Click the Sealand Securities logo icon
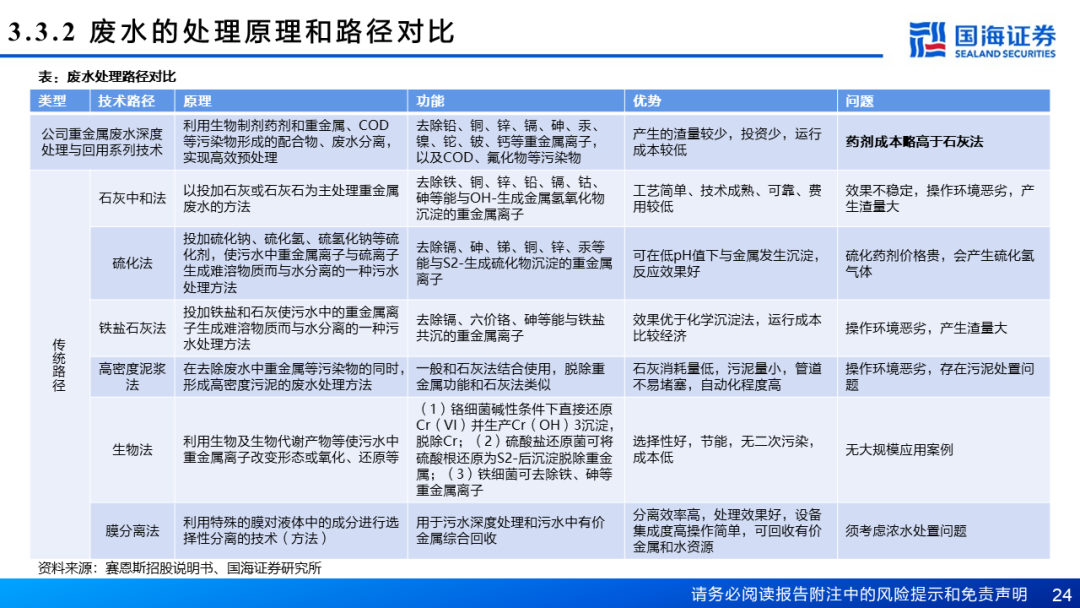This screenshot has width=1080, height=608. [927, 39]
